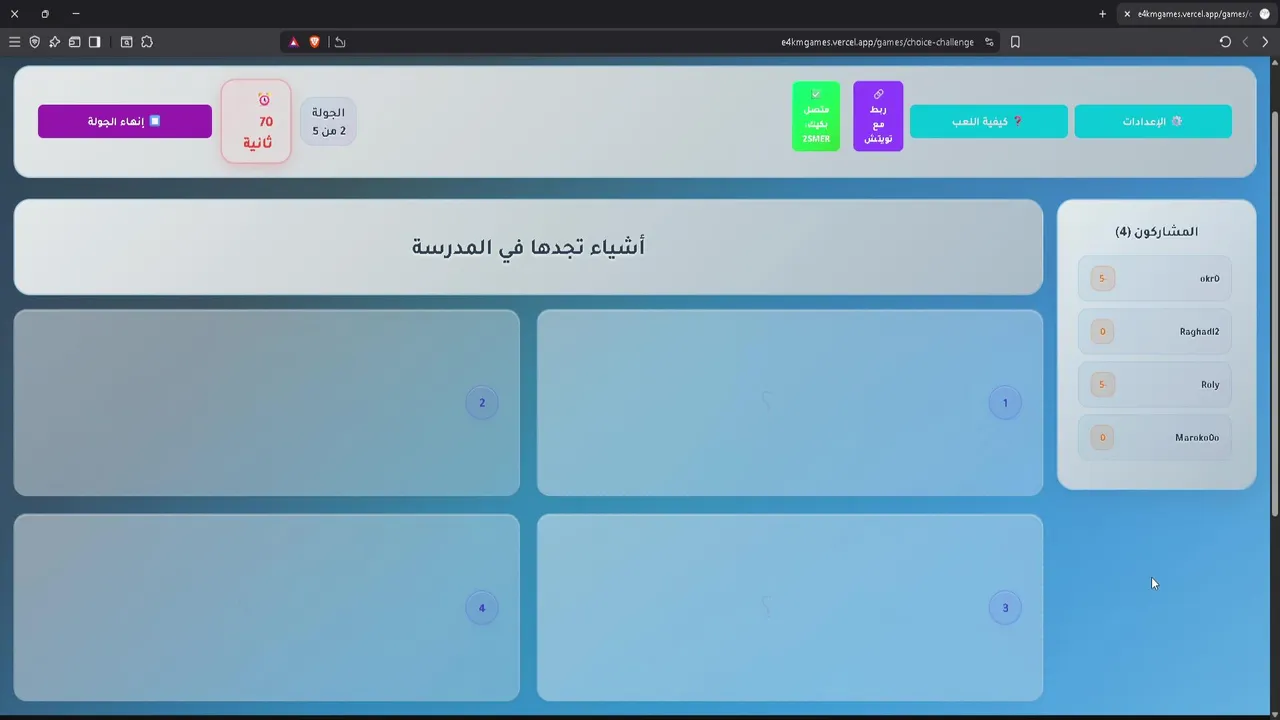End the round with إنهاء الجولة
This screenshot has width=1280, height=720.
125,121
